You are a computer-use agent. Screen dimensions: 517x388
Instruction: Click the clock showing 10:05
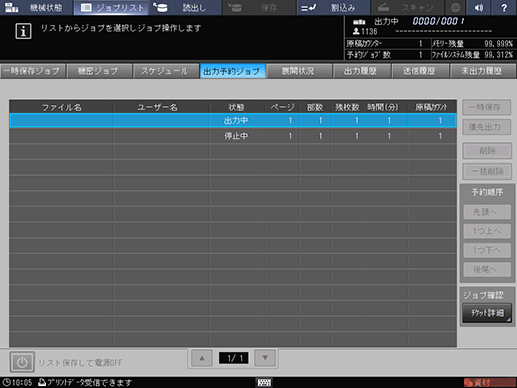[x=17, y=382]
